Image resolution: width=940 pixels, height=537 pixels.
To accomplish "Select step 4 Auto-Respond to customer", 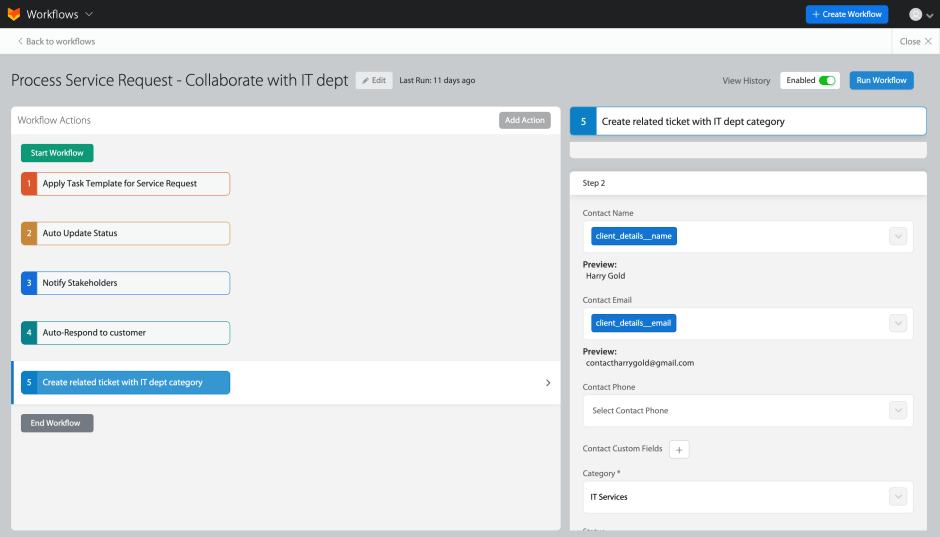I will pyautogui.click(x=125, y=333).
